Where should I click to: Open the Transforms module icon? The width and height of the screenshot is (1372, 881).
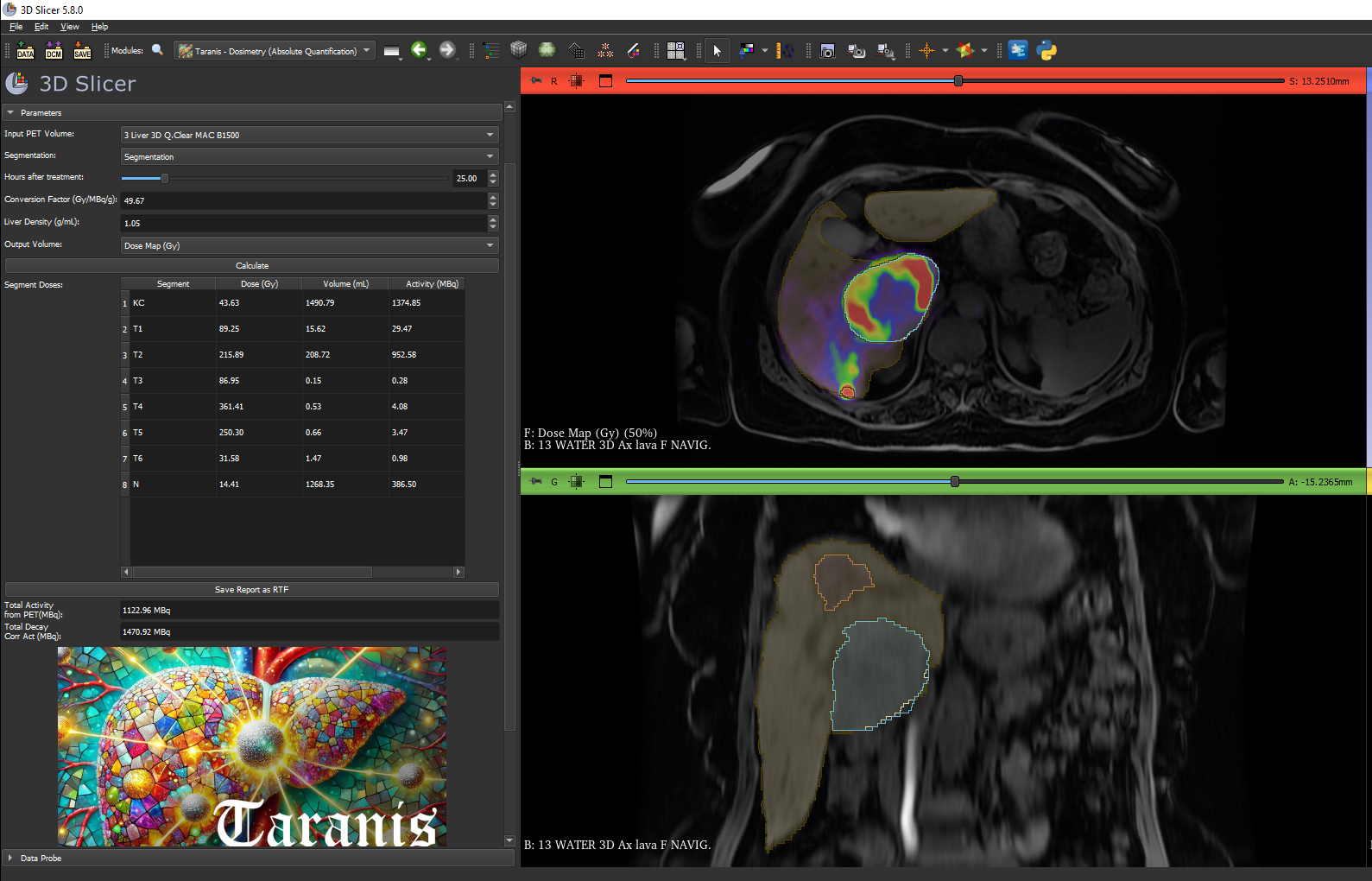(x=577, y=50)
